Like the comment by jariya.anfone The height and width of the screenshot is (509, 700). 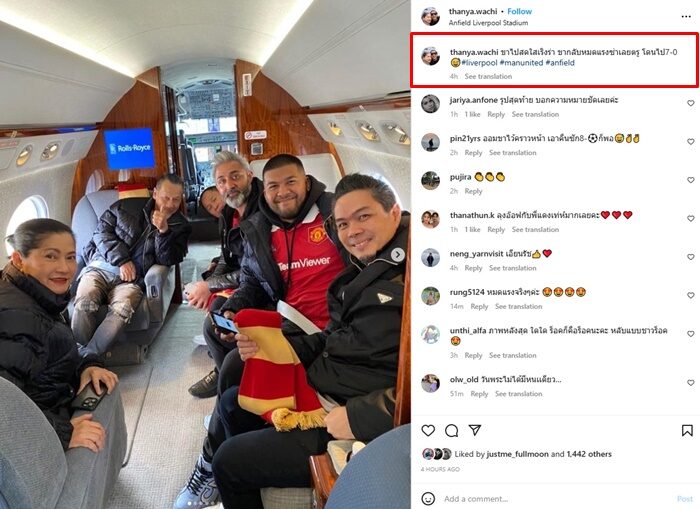tap(691, 103)
